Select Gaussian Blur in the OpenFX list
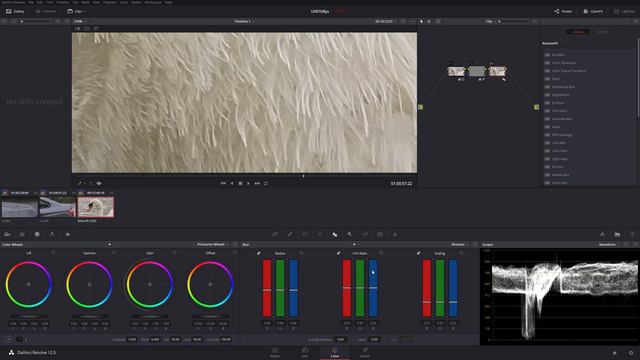This screenshot has width=640, height=360. click(562, 119)
